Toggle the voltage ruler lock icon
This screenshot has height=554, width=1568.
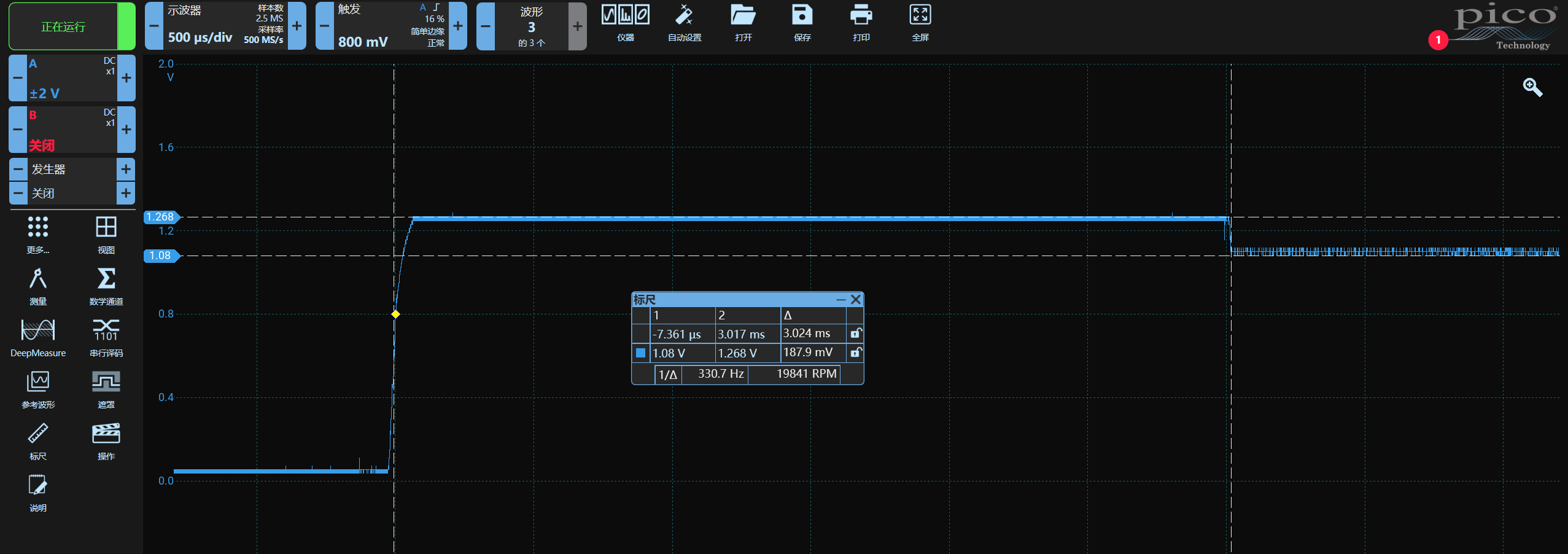pyautogui.click(x=855, y=353)
